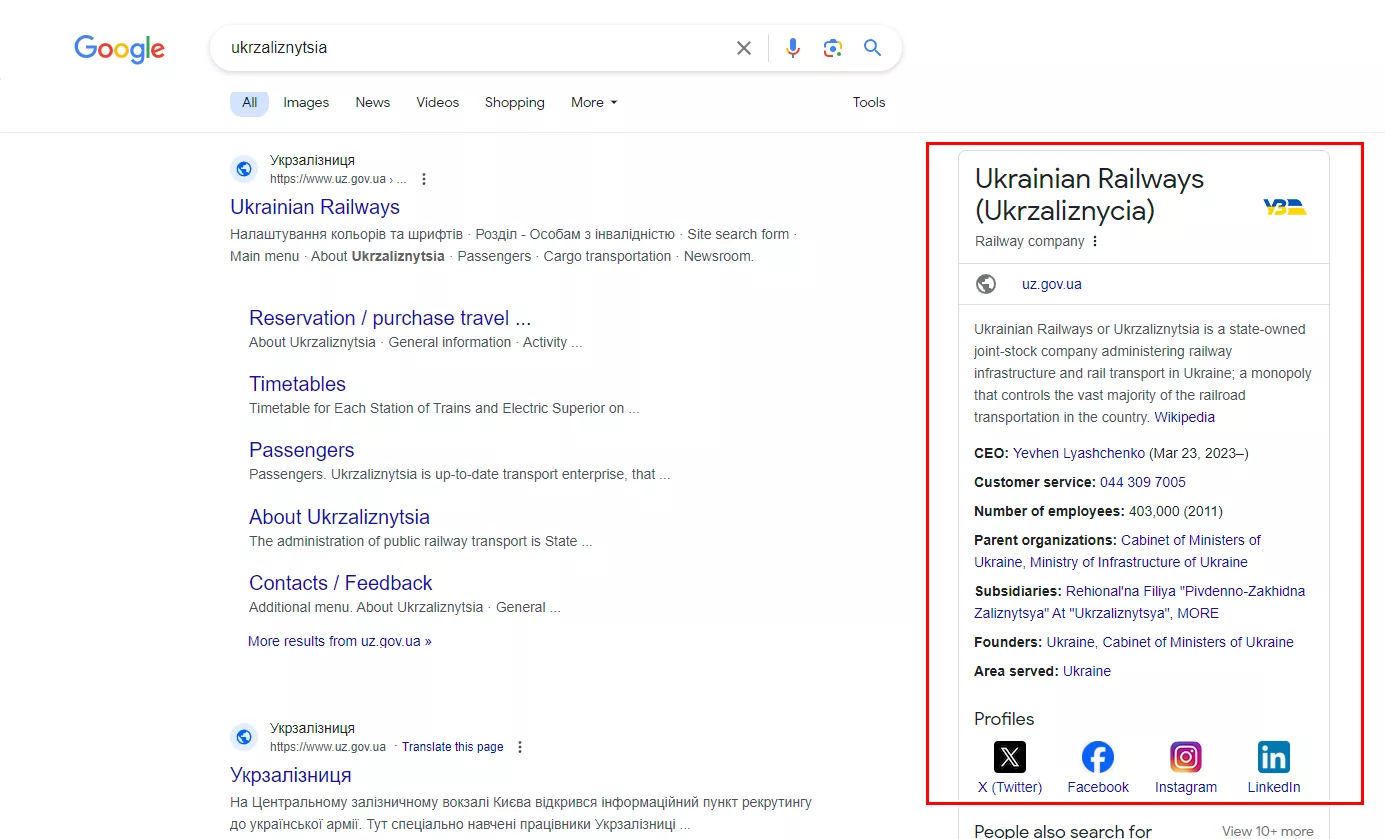Click Translate this page link
Viewport: 1385px width, 839px height.
coord(453,747)
